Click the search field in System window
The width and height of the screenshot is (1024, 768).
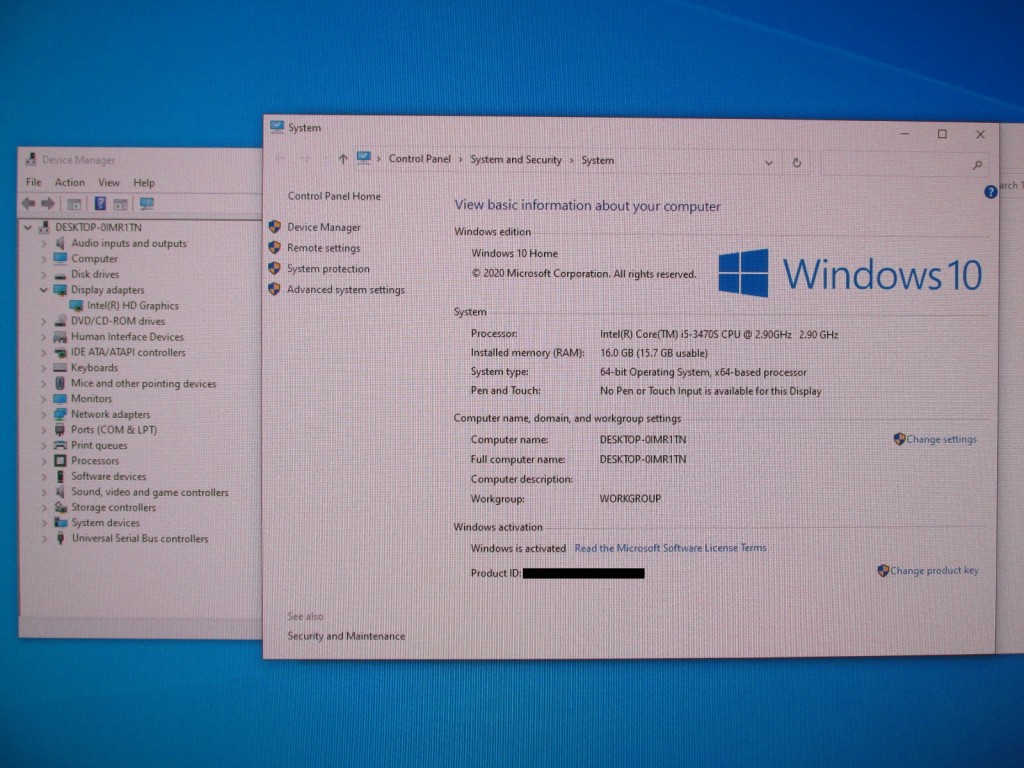click(903, 164)
